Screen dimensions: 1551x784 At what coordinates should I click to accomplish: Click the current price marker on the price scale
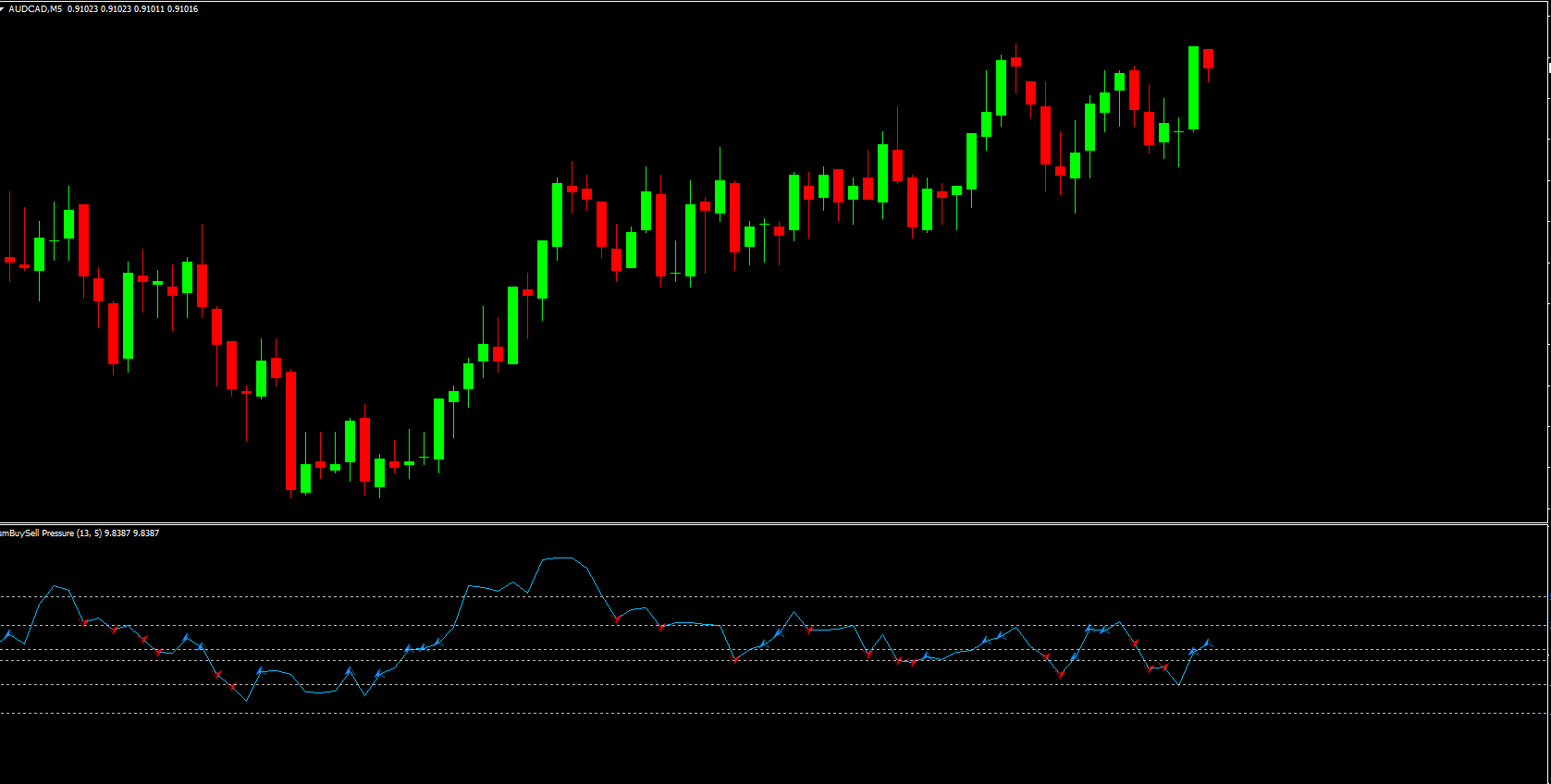pyautogui.click(x=1549, y=67)
